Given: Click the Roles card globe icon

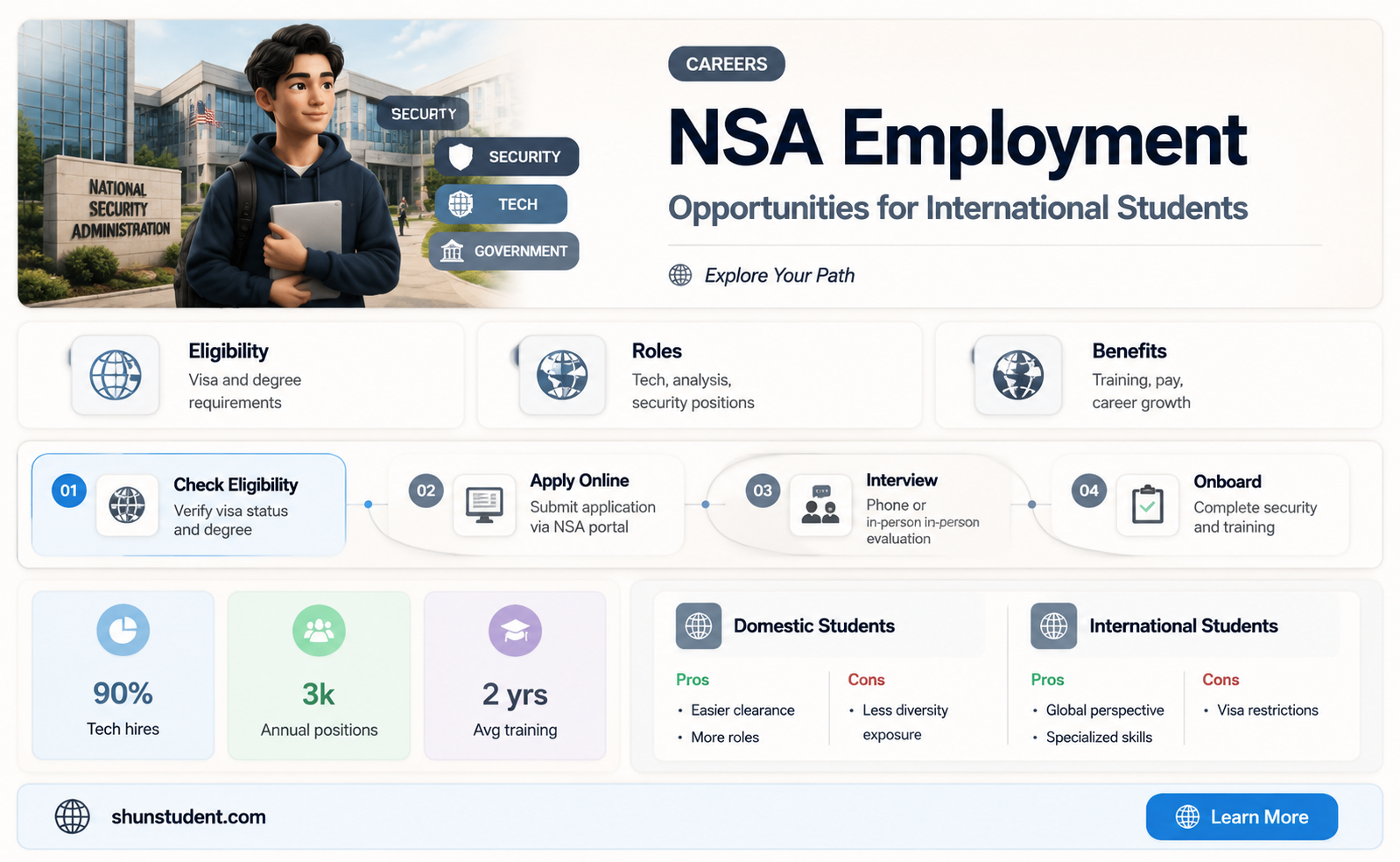Looking at the screenshot, I should [x=562, y=375].
